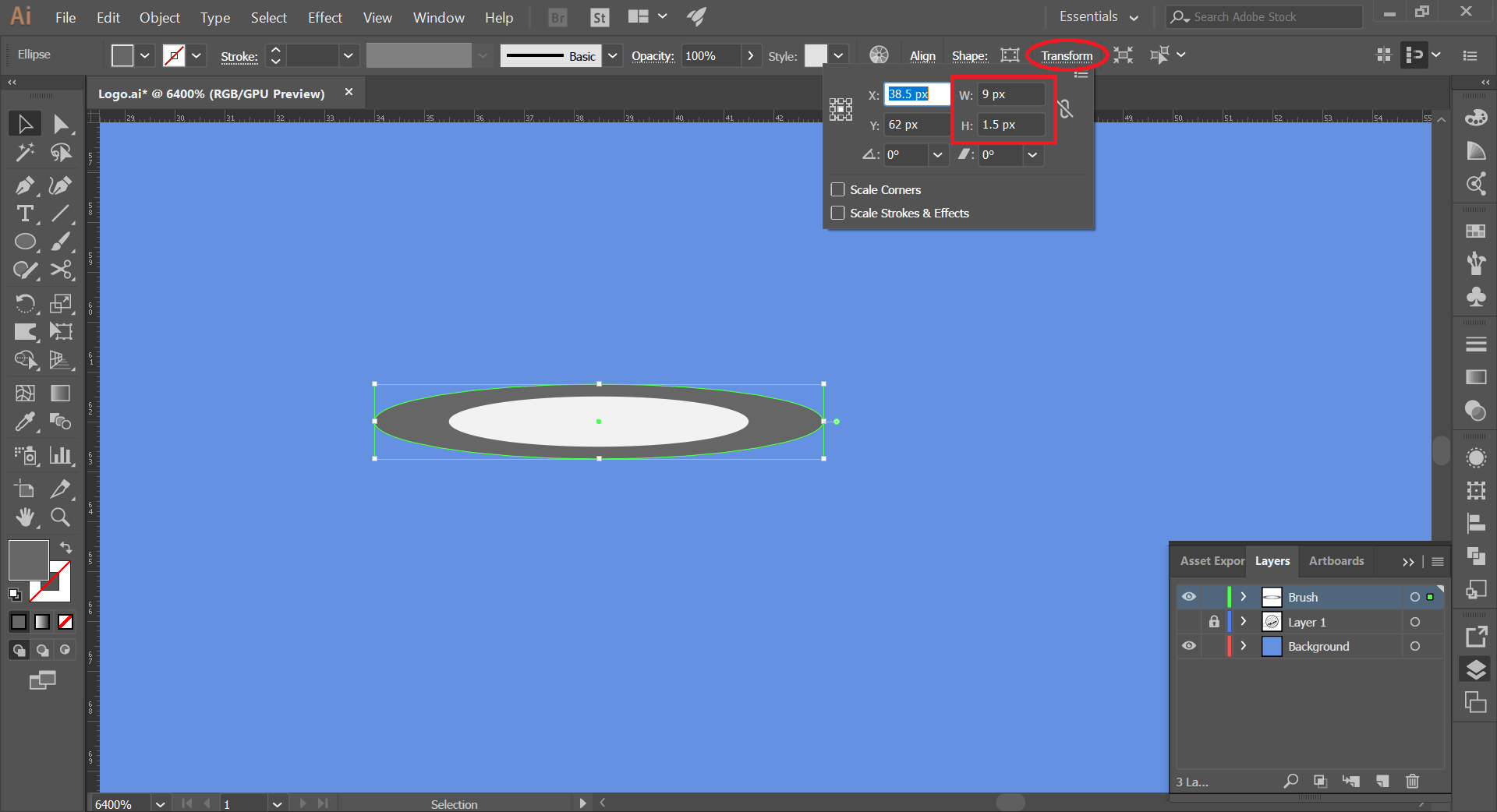1497x812 pixels.
Task: Select the Type tool
Action: [x=25, y=214]
